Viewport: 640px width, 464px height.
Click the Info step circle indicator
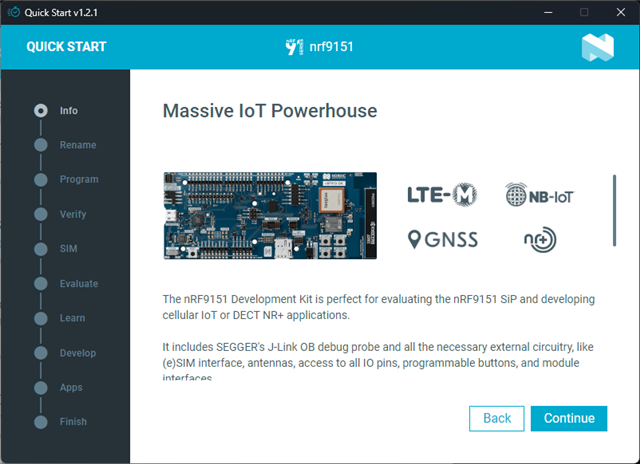(x=41, y=111)
